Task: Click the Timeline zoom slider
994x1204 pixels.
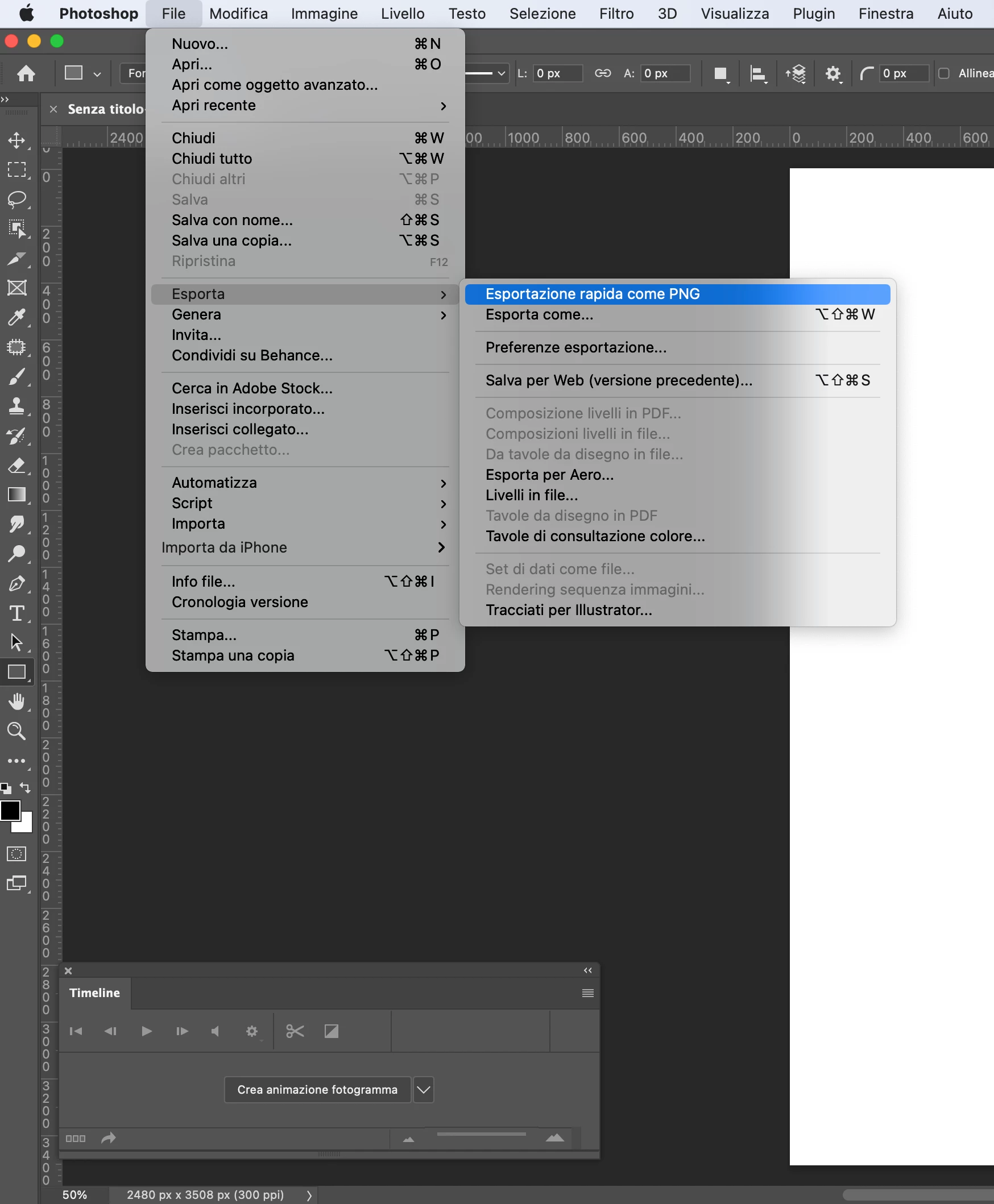Action: (481, 1134)
